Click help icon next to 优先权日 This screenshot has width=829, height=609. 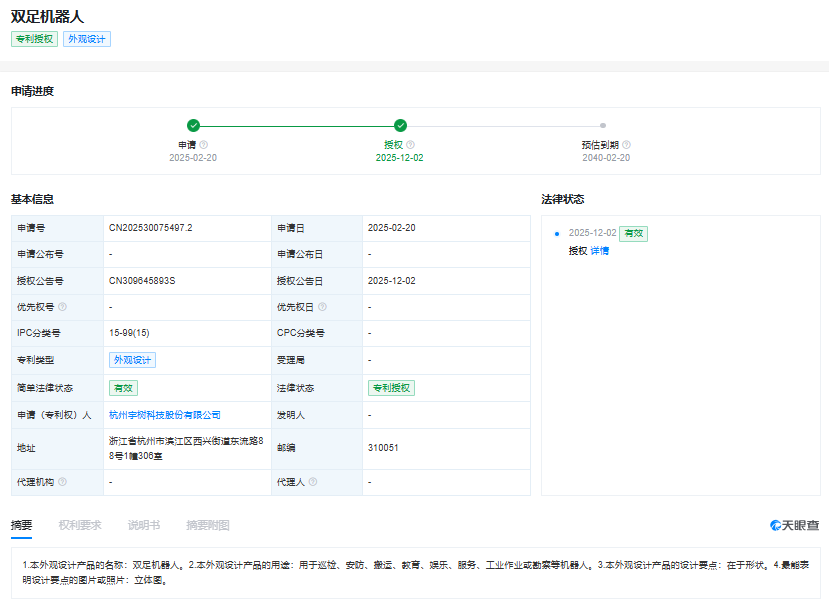pos(323,307)
